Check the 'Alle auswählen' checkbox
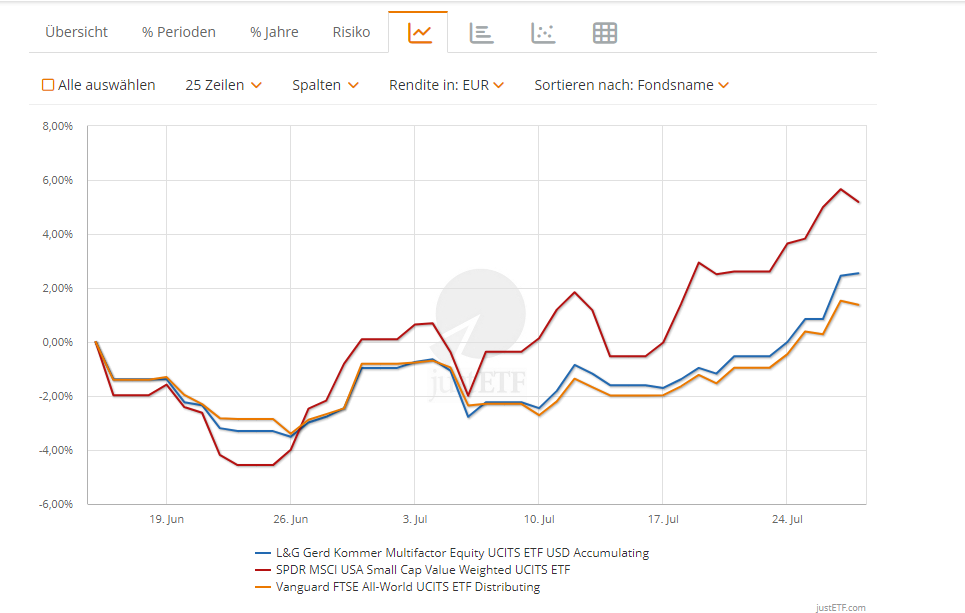The image size is (965, 613). tap(48, 85)
